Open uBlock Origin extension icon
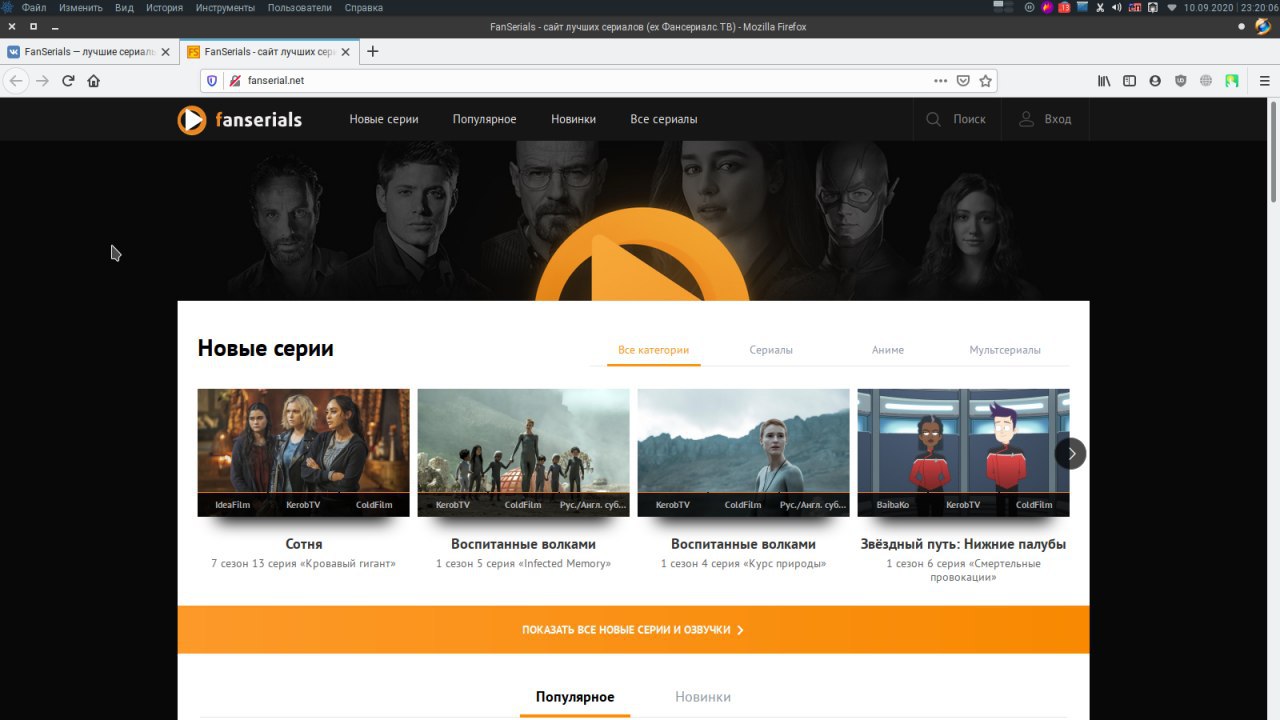The image size is (1280, 720). (1181, 81)
